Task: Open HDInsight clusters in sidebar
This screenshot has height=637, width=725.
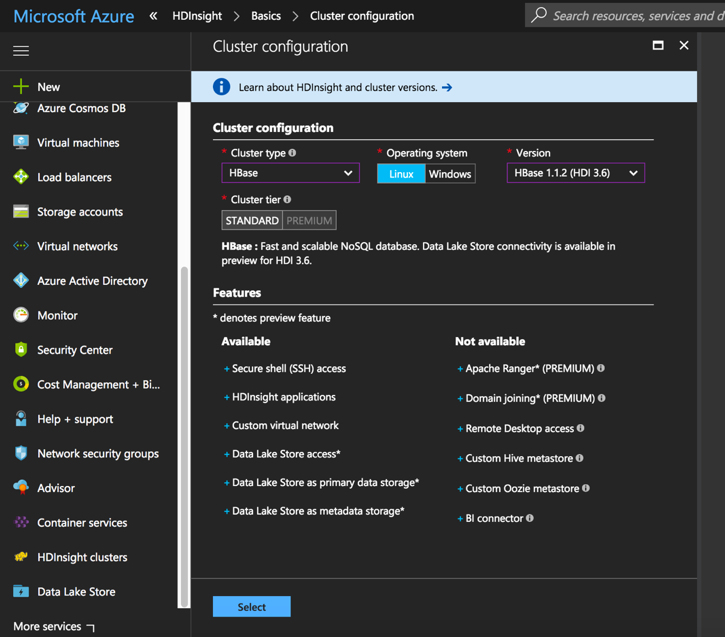Action: [x=82, y=557]
